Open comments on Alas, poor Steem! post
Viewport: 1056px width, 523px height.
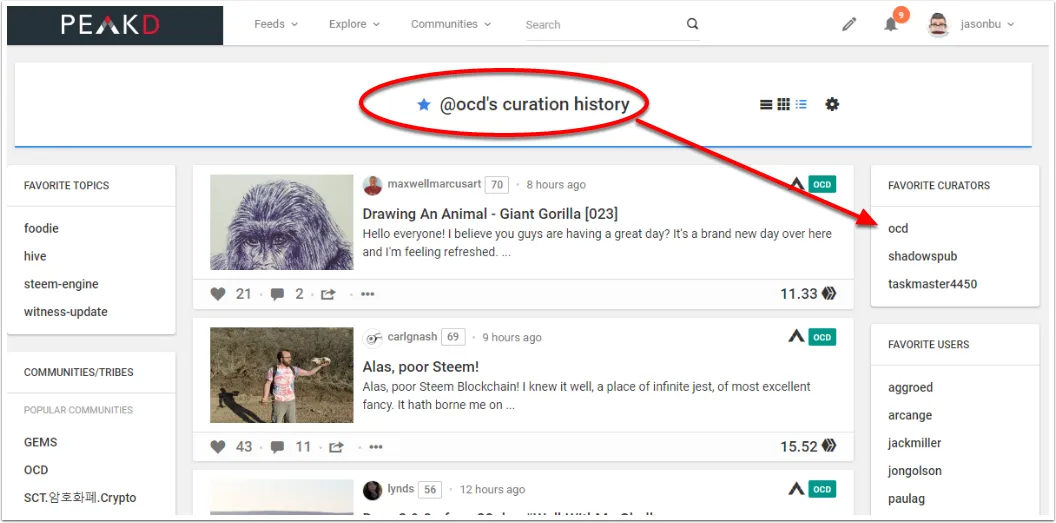(277, 447)
